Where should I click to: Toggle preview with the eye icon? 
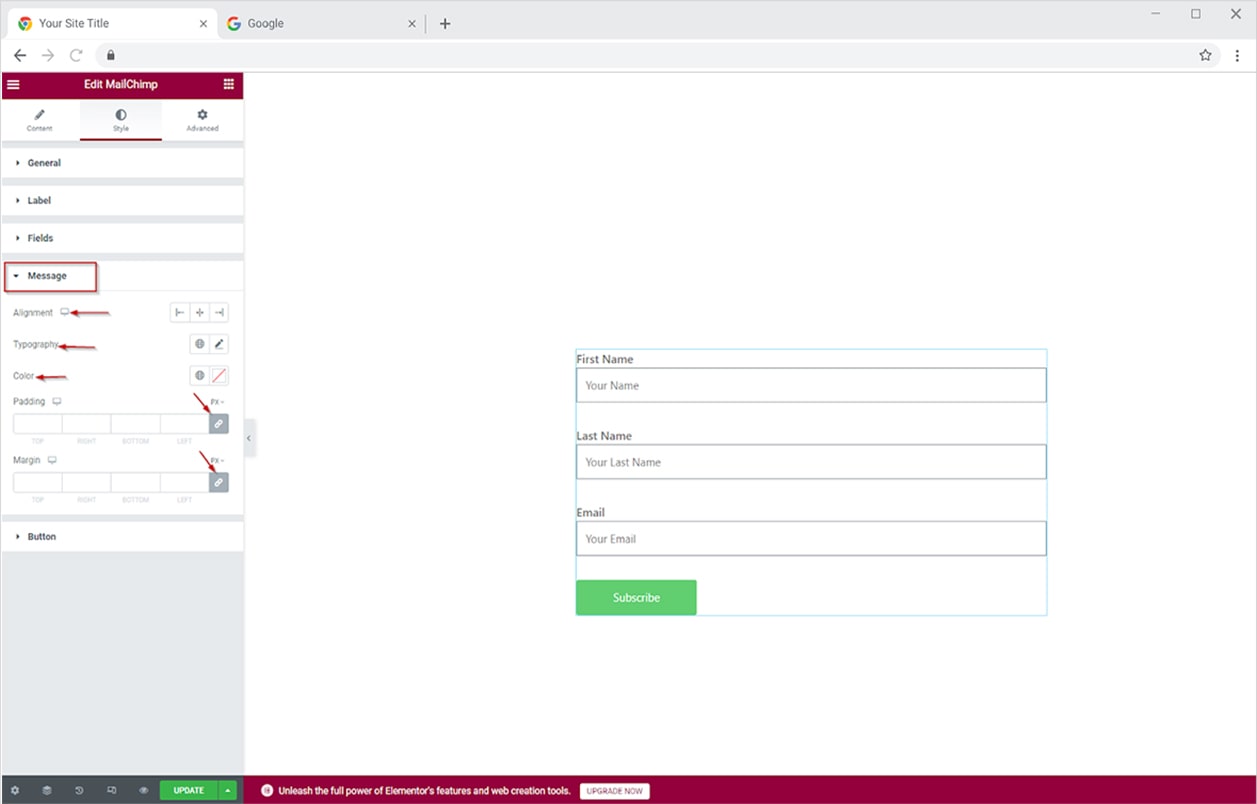tap(143, 790)
